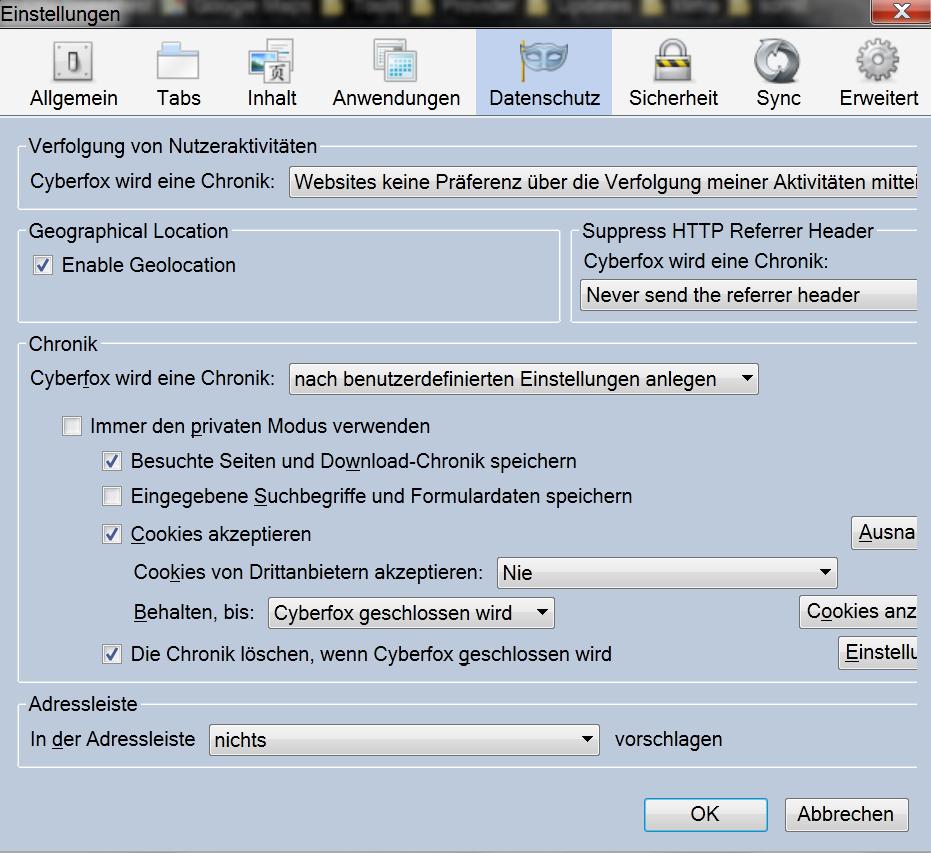Image resolution: width=931 pixels, height=853 pixels.
Task: Click the Adressleiste group heading
Action: (83, 704)
